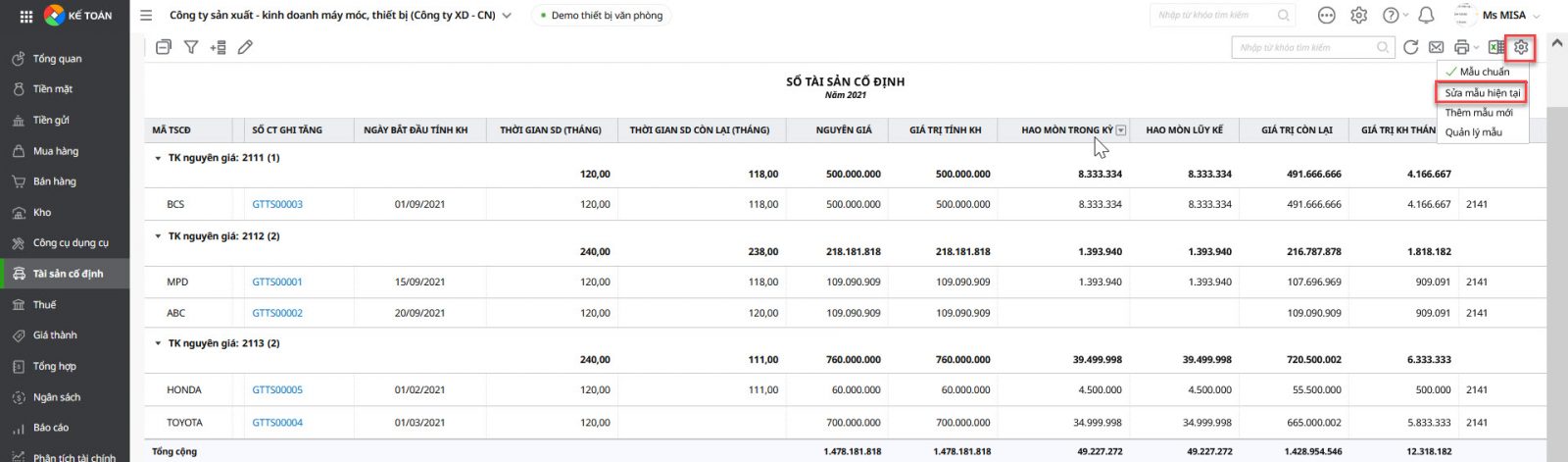Export the report to Excel
1568x462 pixels.
(x=1495, y=47)
